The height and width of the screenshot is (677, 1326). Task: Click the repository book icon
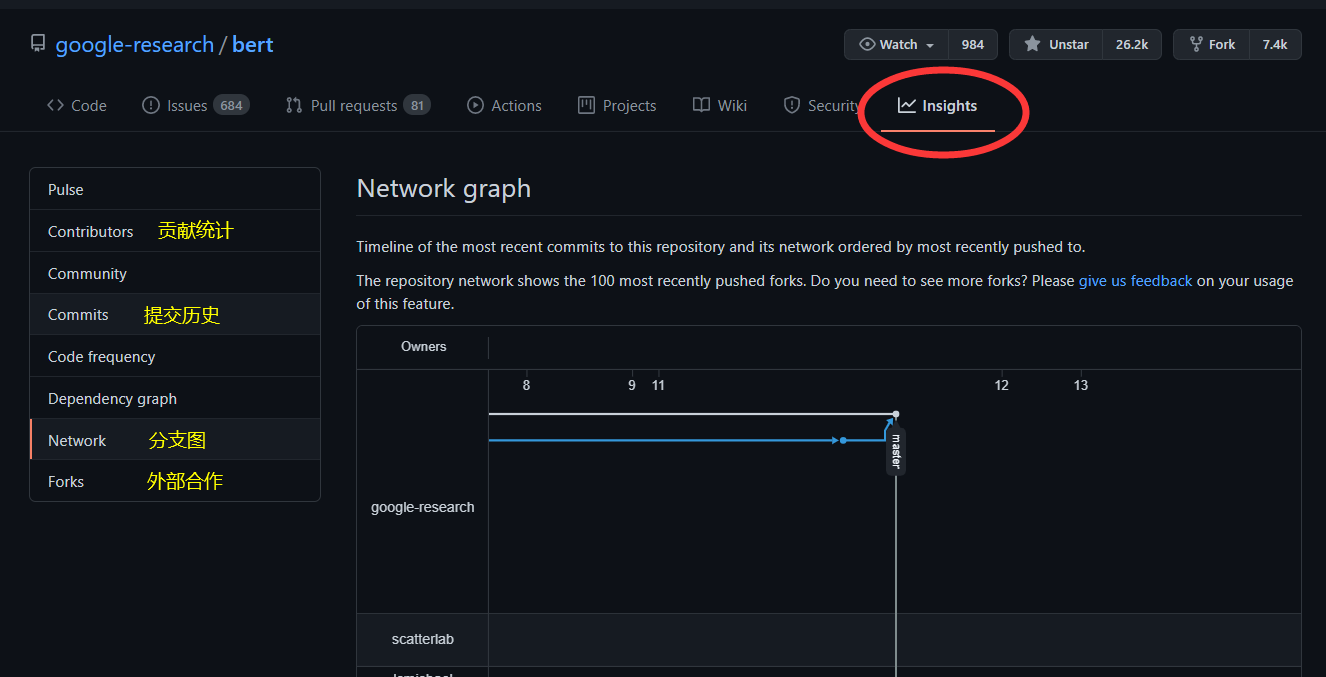click(38, 44)
